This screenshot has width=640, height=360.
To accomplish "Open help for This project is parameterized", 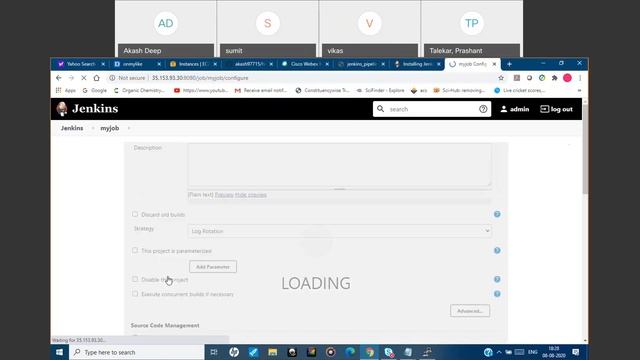I will tap(497, 250).
